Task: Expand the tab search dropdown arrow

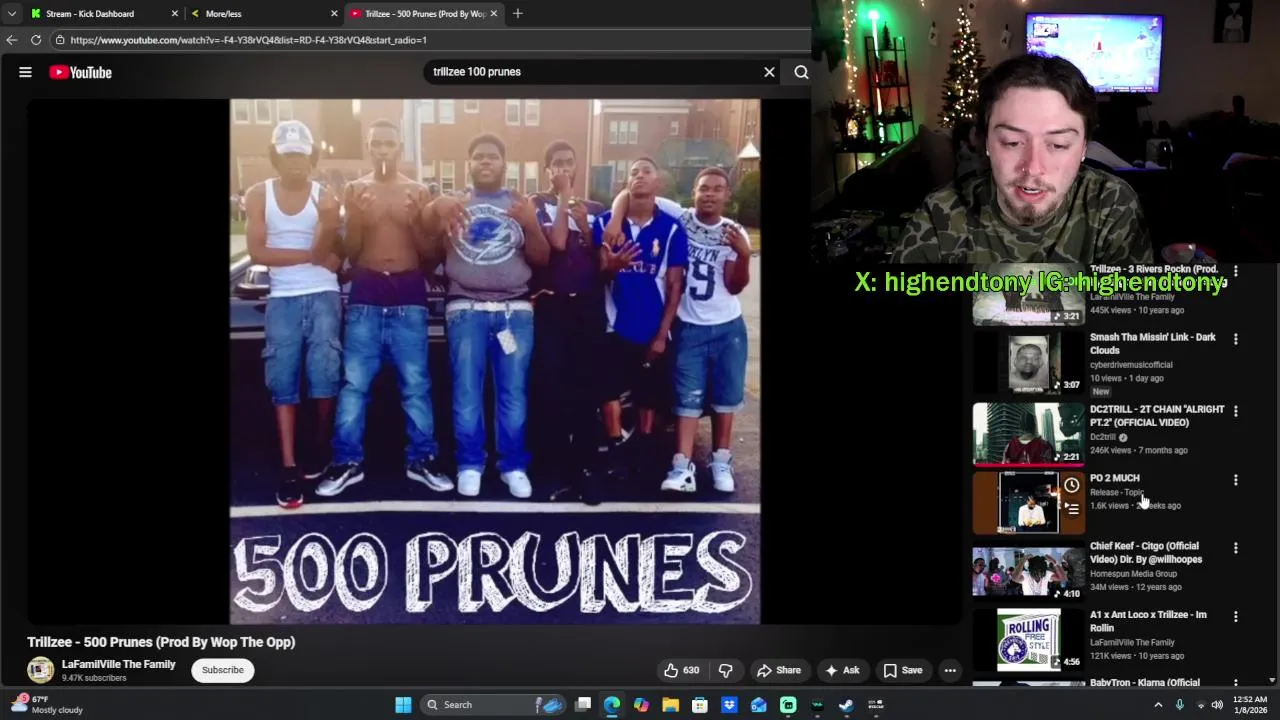Action: [11, 14]
